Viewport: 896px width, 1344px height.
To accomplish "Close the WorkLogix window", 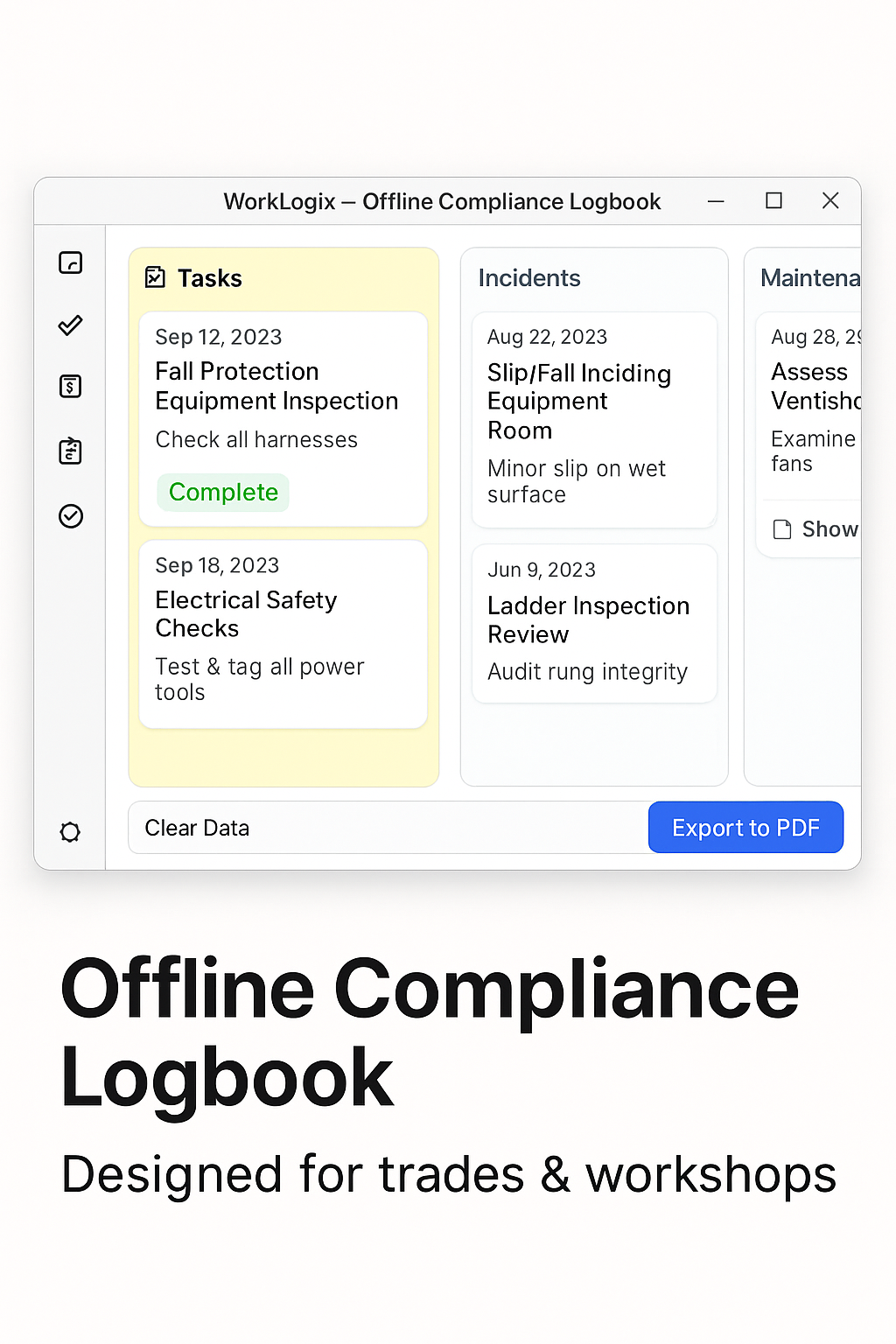I will pyautogui.click(x=830, y=200).
